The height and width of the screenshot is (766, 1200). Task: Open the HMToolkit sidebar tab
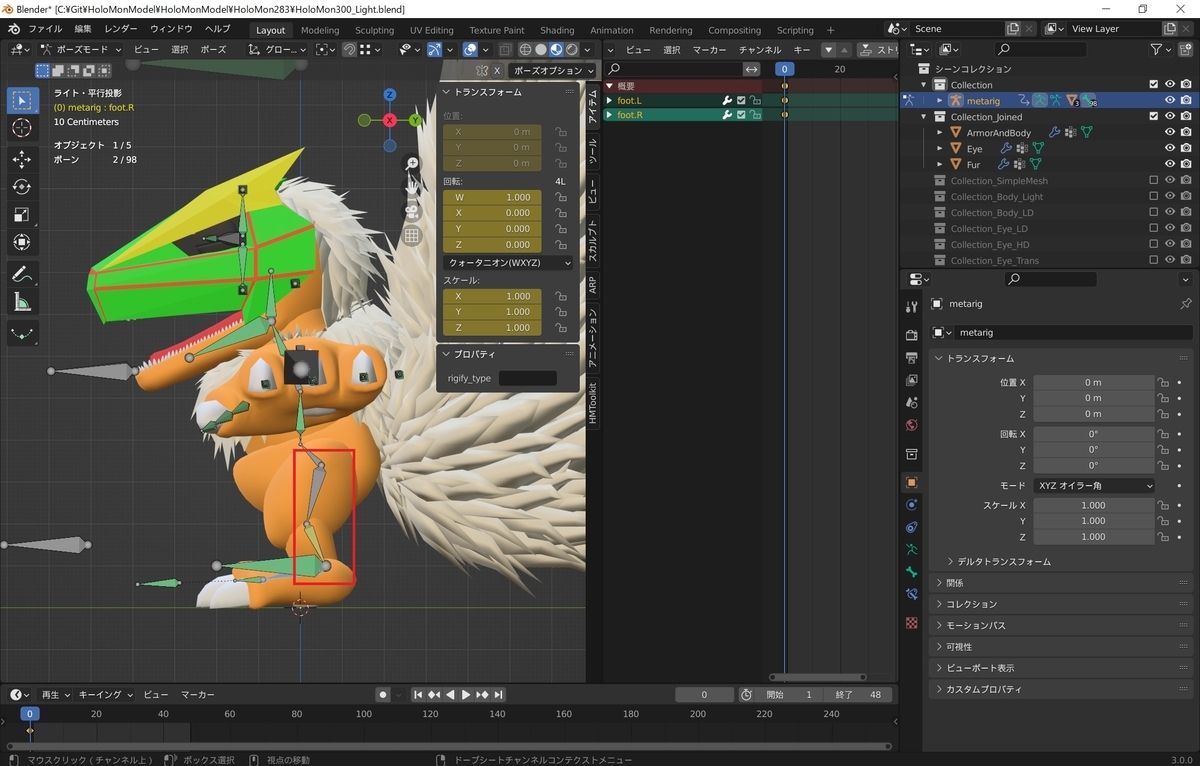(x=592, y=403)
